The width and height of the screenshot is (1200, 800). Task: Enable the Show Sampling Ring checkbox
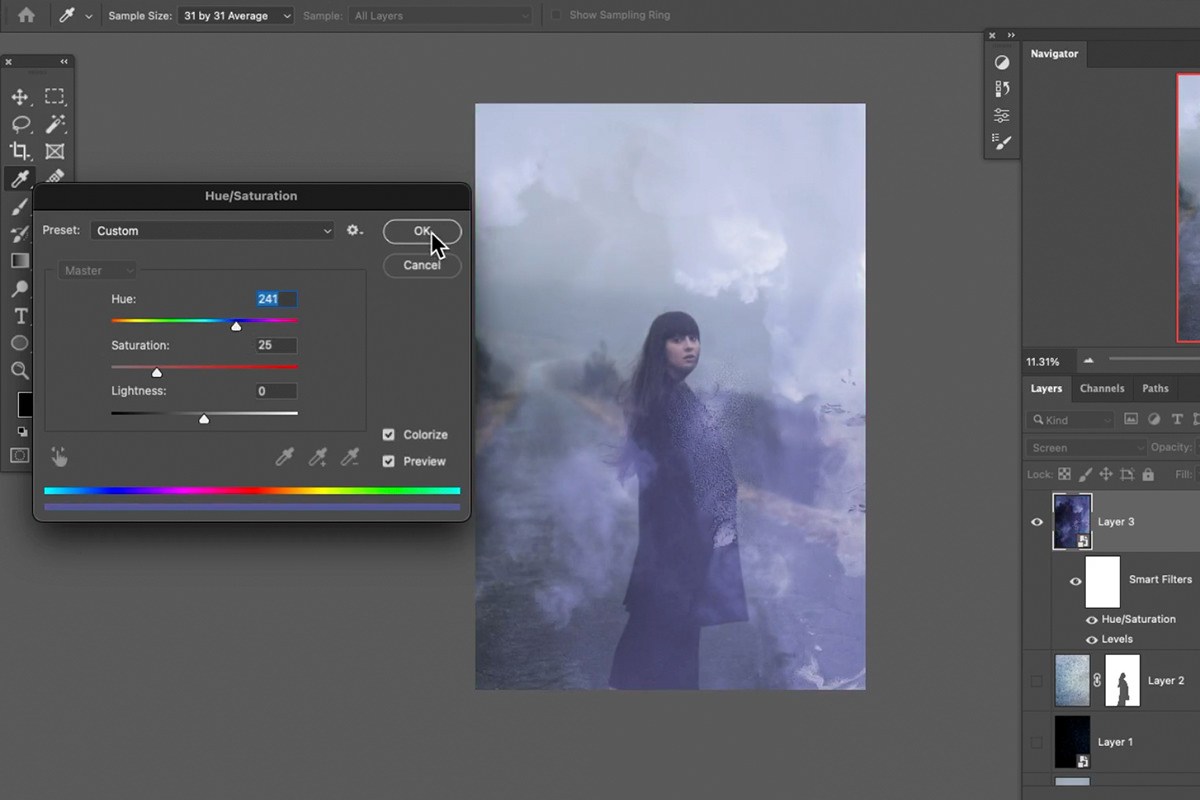click(556, 16)
